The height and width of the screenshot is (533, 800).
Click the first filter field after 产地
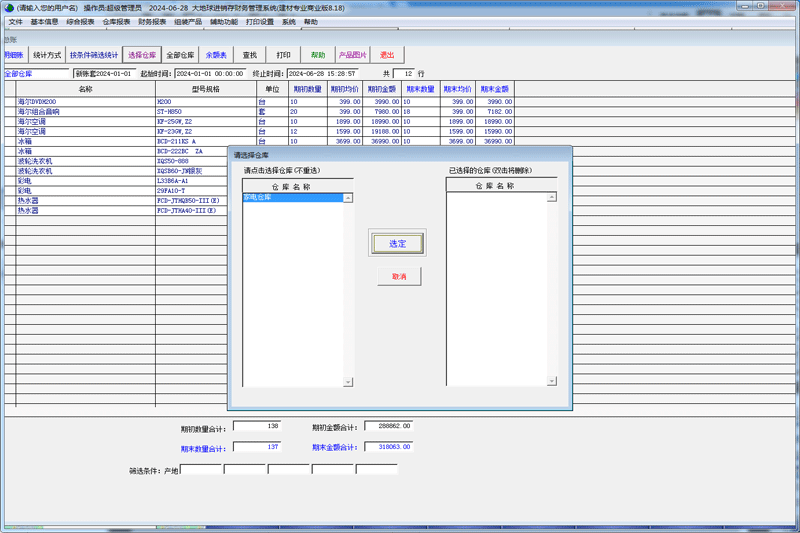point(201,469)
